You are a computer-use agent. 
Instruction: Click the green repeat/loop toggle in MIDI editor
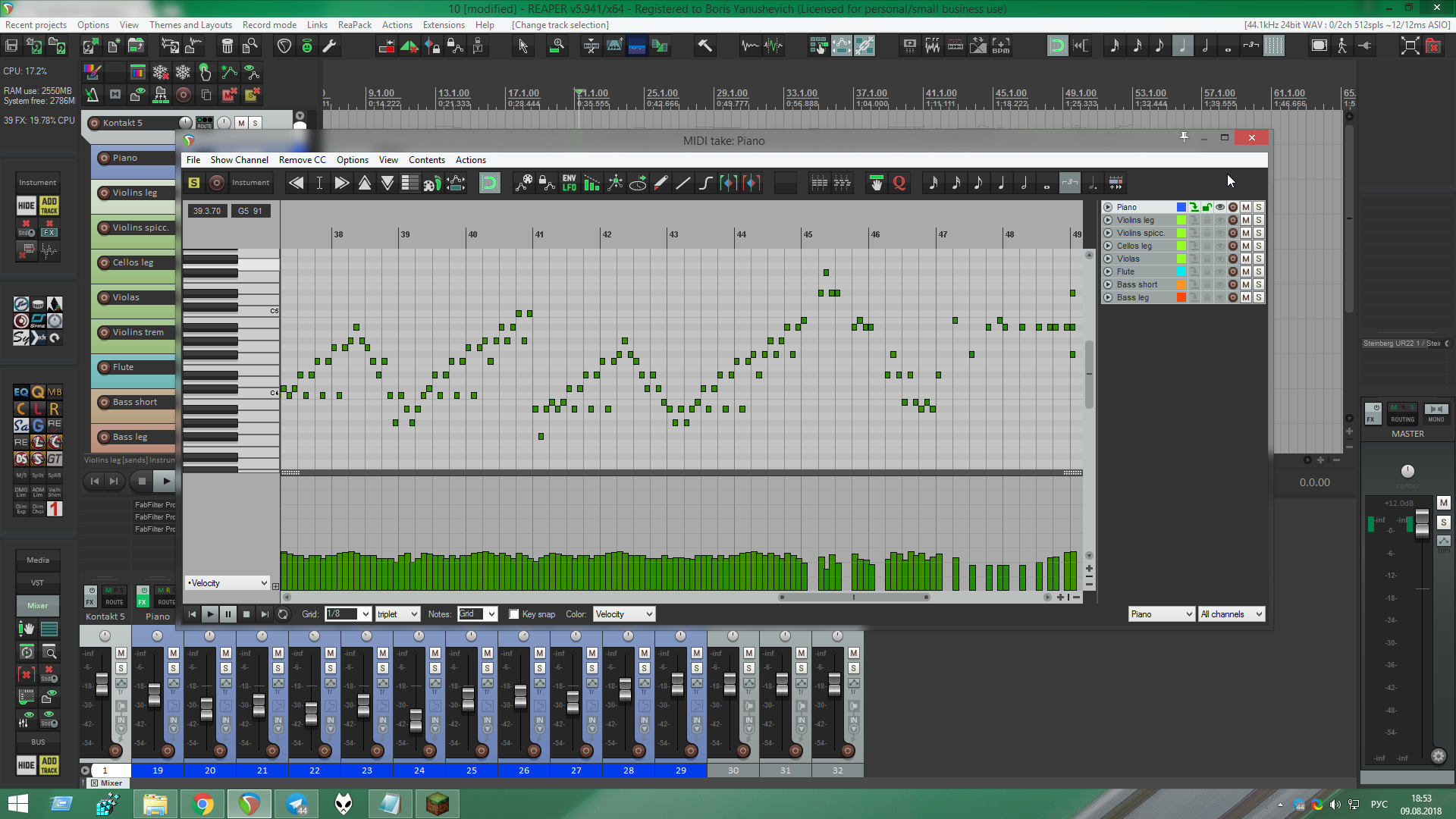pyautogui.click(x=490, y=183)
